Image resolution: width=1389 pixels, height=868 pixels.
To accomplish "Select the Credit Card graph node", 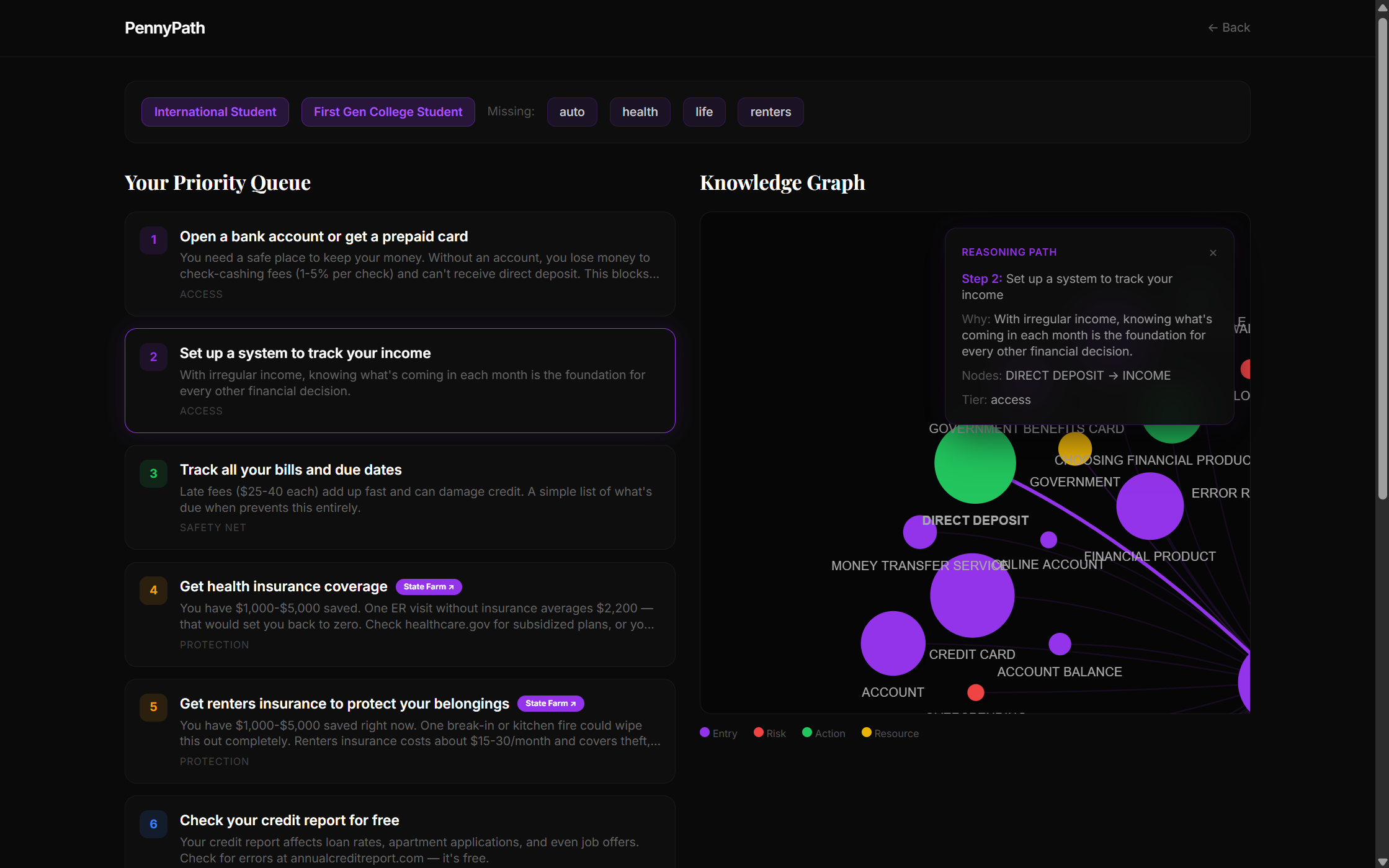I will (971, 596).
